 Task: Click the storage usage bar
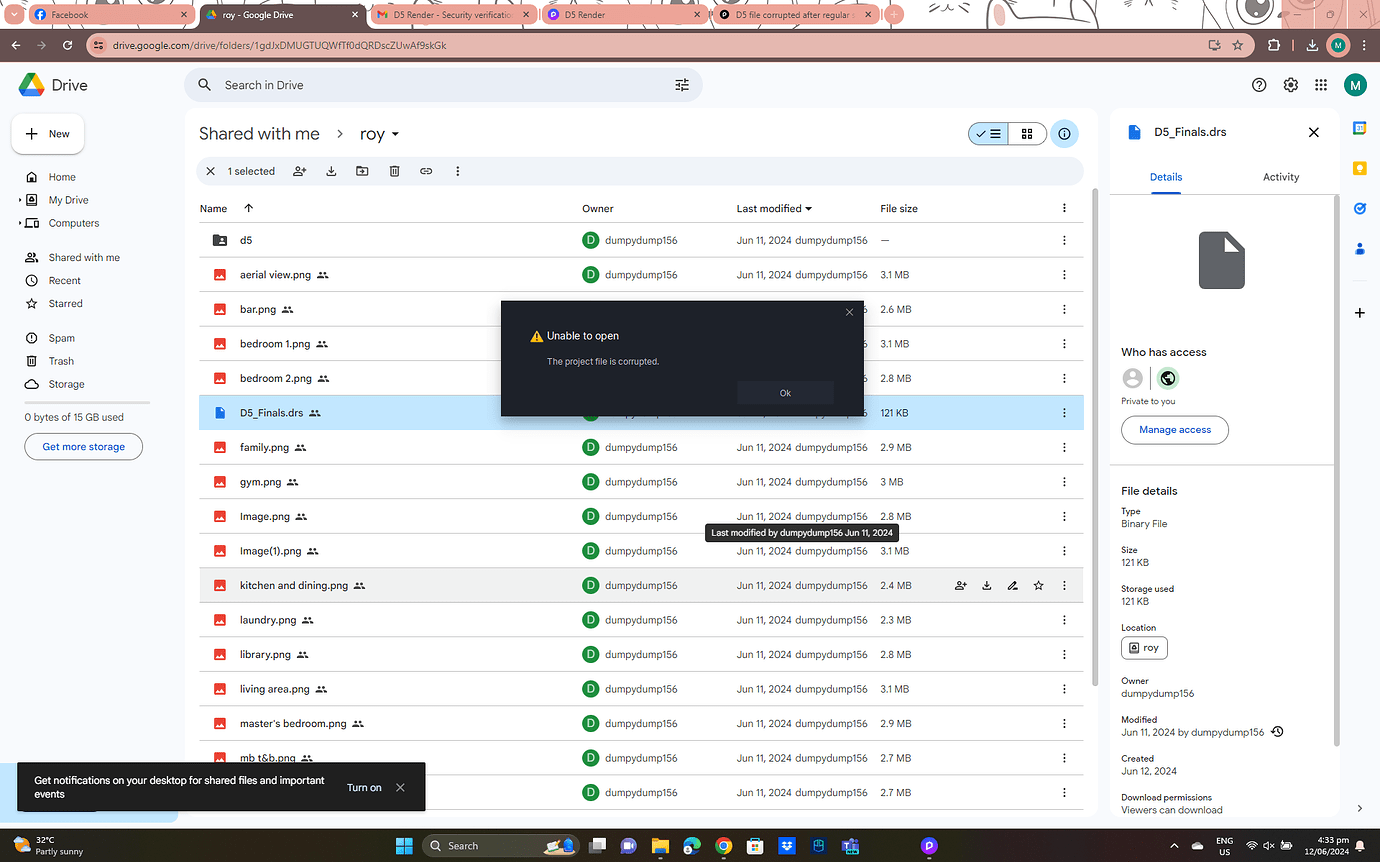tap(86, 400)
